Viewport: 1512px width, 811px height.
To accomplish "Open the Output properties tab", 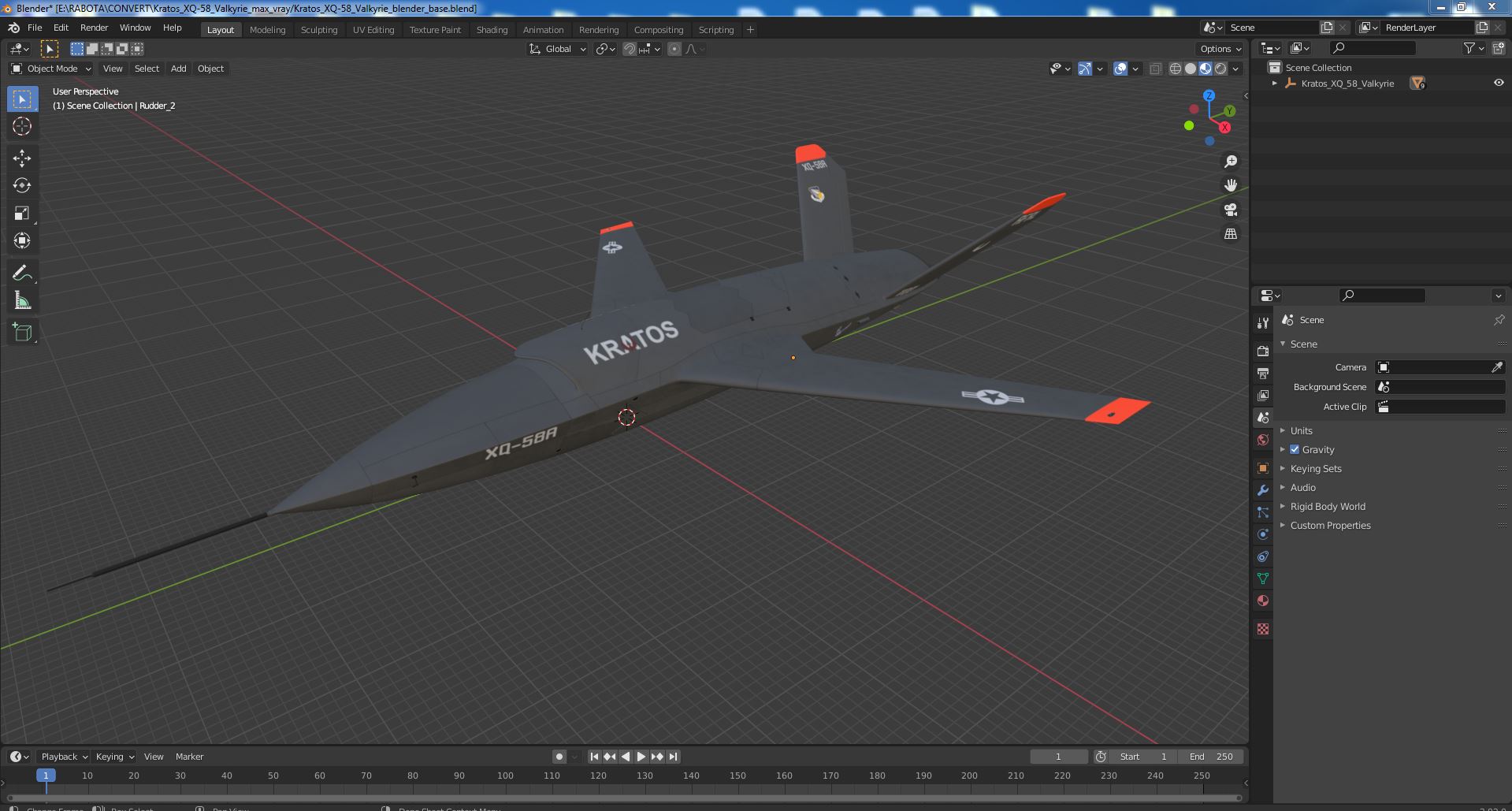I will pyautogui.click(x=1263, y=373).
